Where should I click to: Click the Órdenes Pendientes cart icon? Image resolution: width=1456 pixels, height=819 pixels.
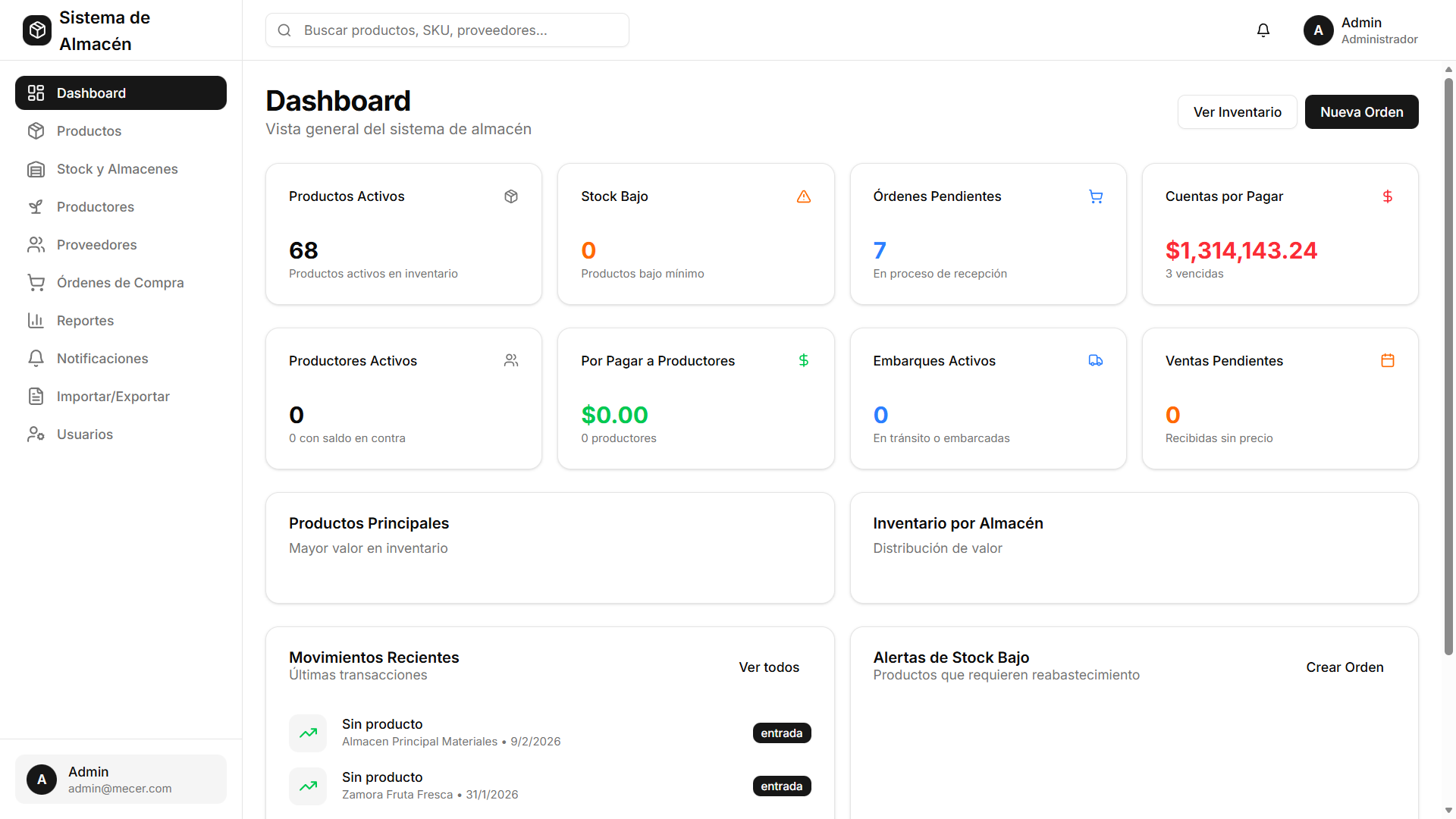pyautogui.click(x=1095, y=196)
